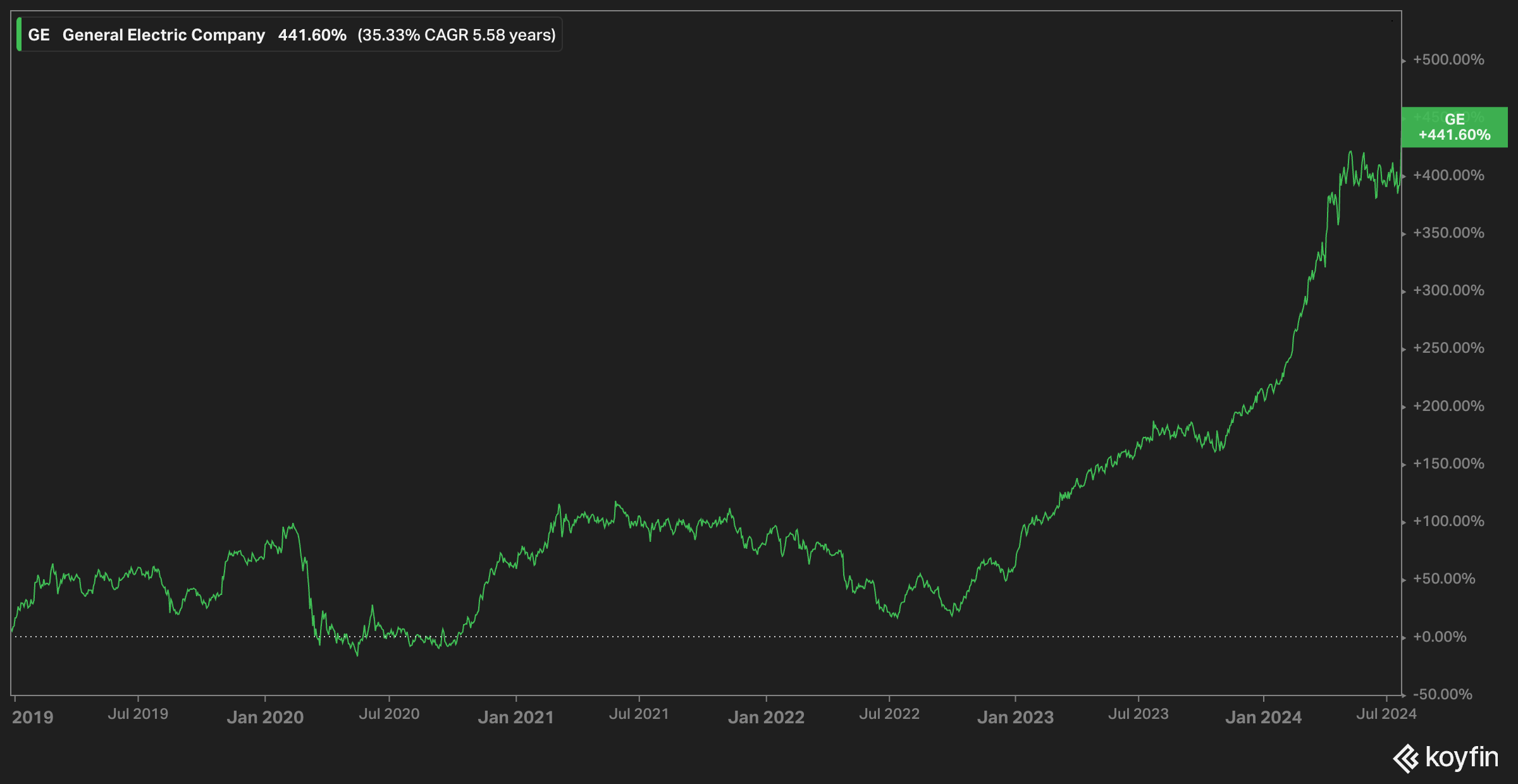
Task: Click the Jan 2021 axis label
Action: pyautogui.click(x=515, y=717)
